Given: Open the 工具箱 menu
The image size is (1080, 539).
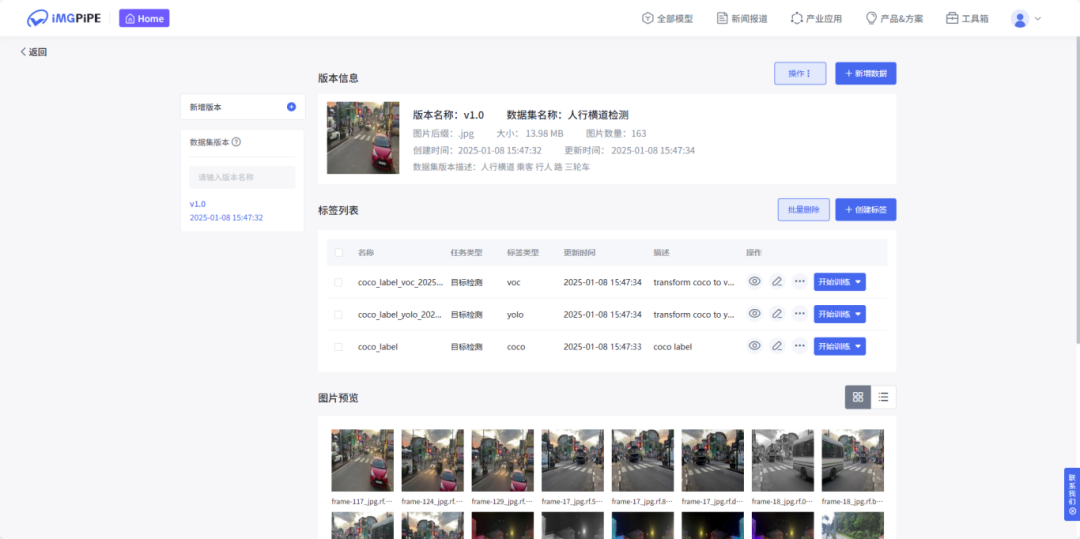Looking at the screenshot, I should (x=967, y=19).
